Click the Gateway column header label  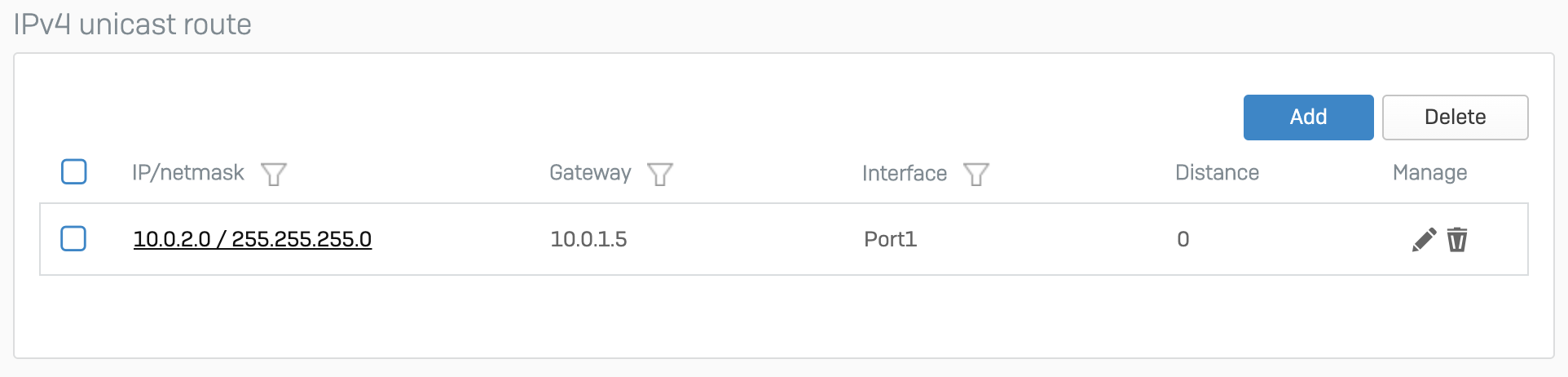(590, 173)
